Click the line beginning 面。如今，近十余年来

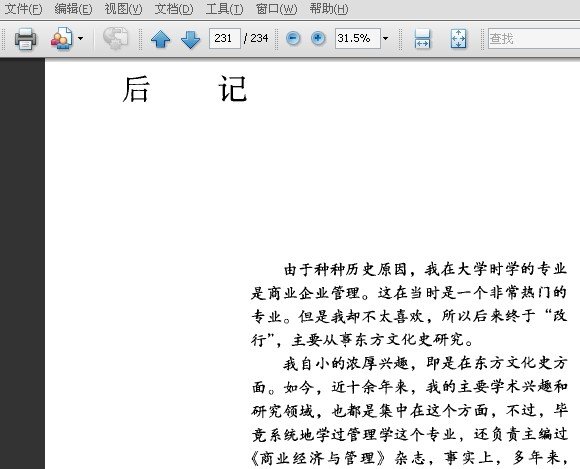[x=409, y=387]
